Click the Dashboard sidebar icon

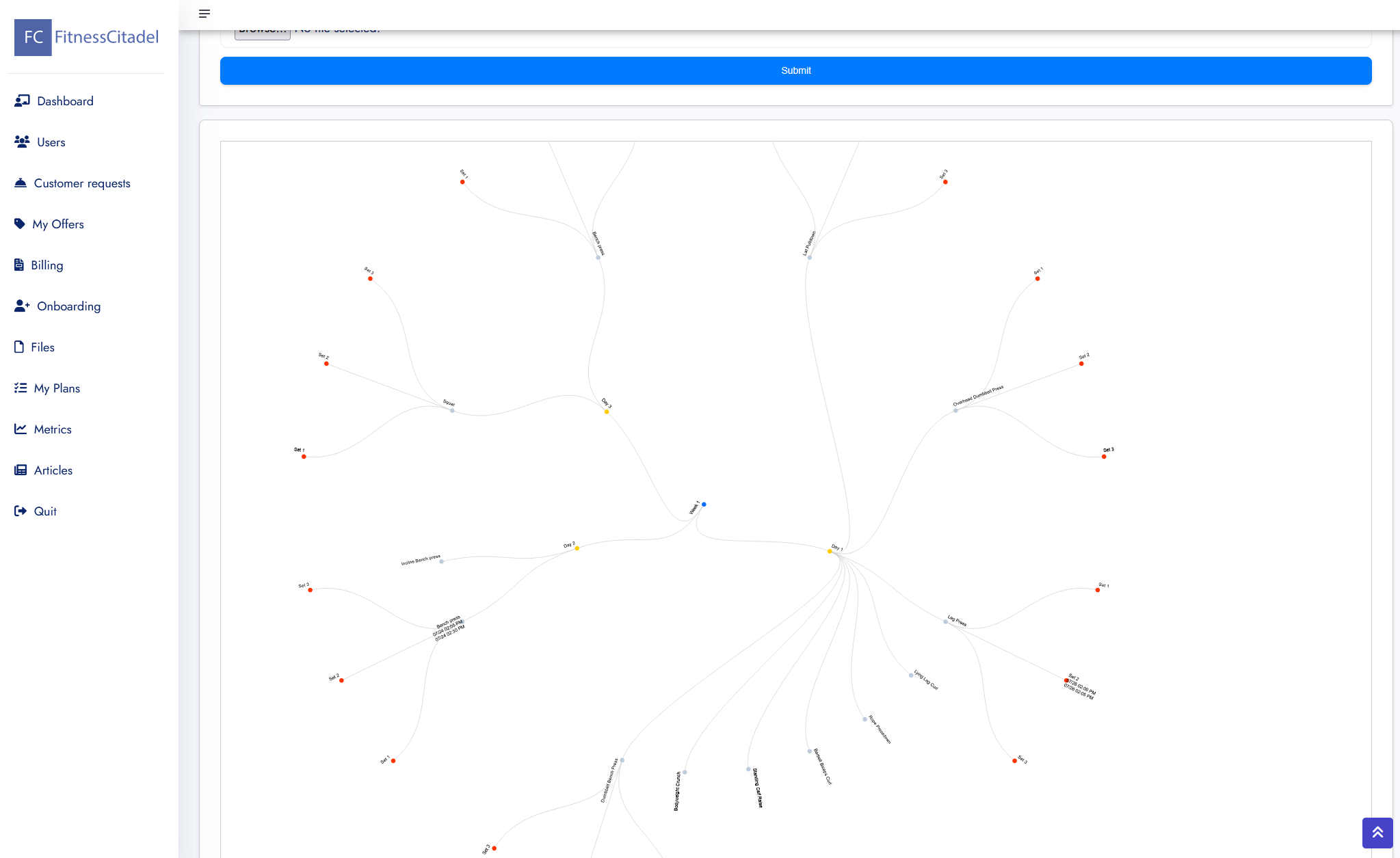click(22, 101)
